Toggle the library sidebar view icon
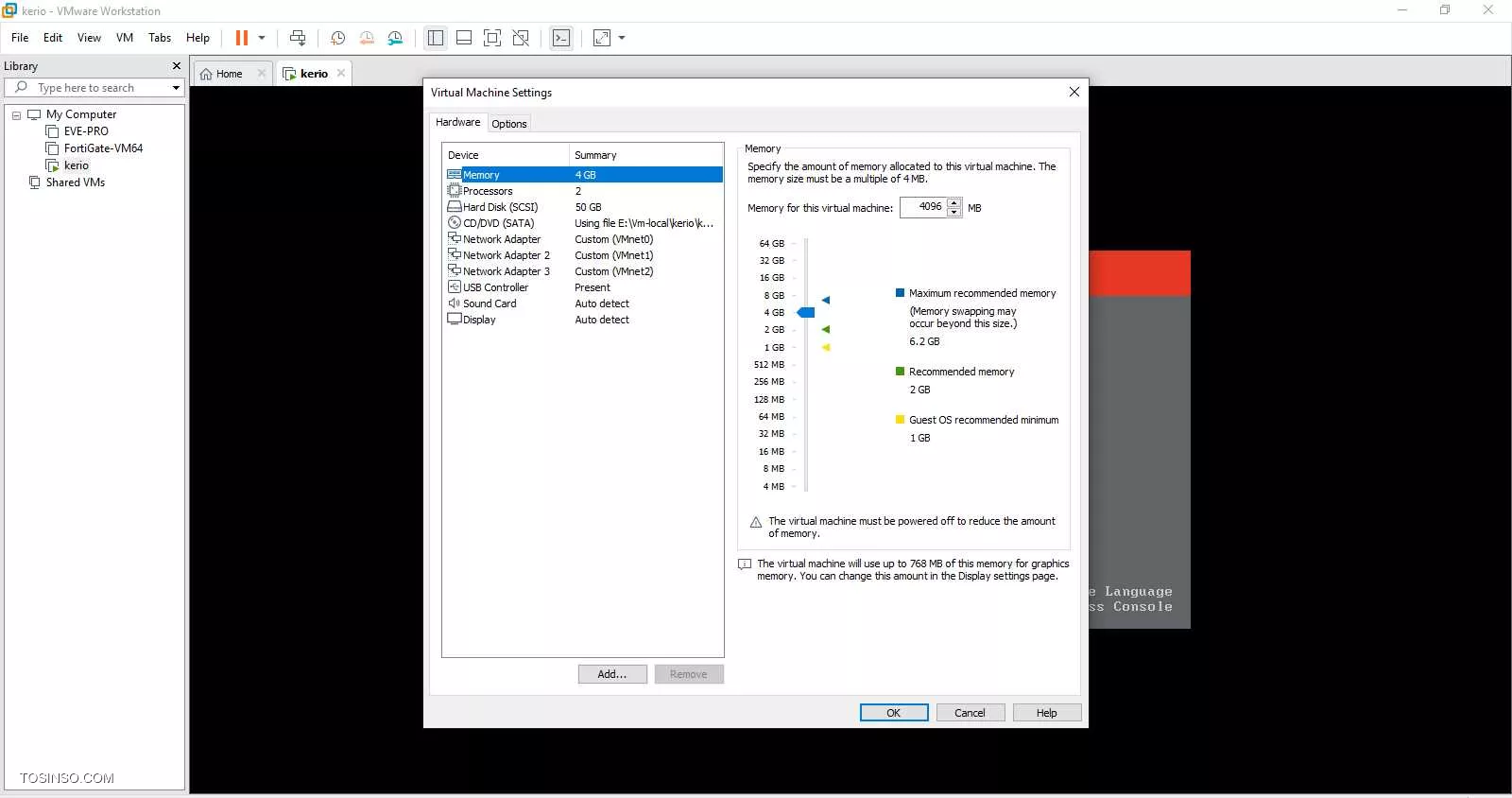This screenshot has width=1512, height=798. click(x=436, y=38)
